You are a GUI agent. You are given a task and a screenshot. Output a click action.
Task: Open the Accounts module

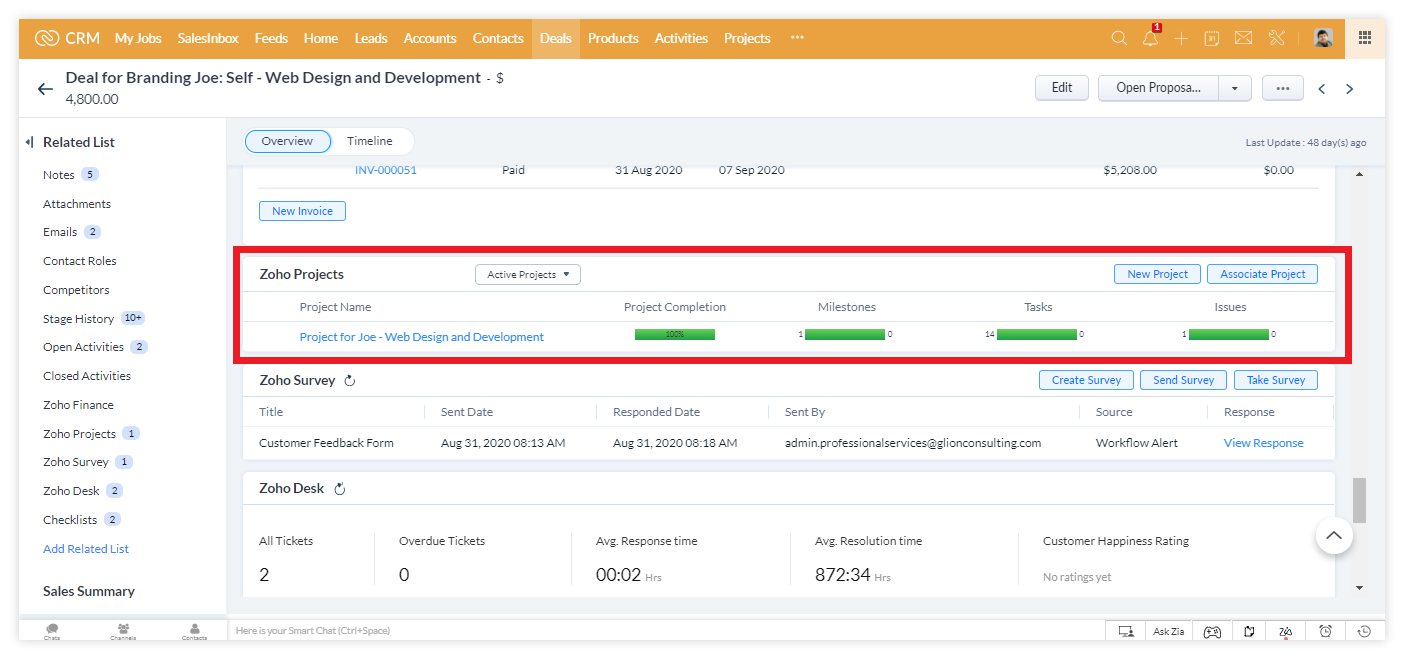[x=430, y=38]
